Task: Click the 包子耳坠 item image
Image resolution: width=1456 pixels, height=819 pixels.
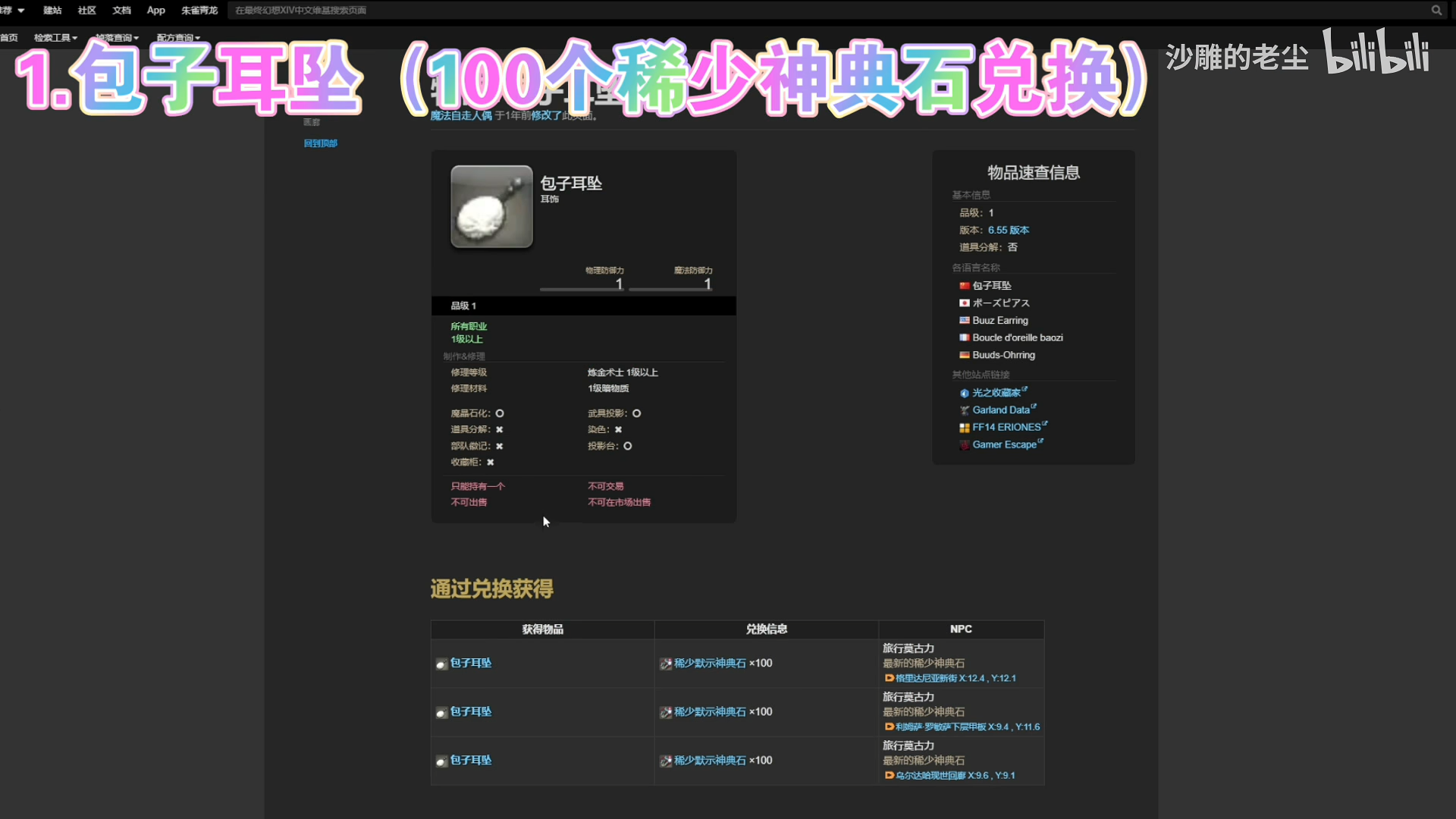Action: coord(491,207)
